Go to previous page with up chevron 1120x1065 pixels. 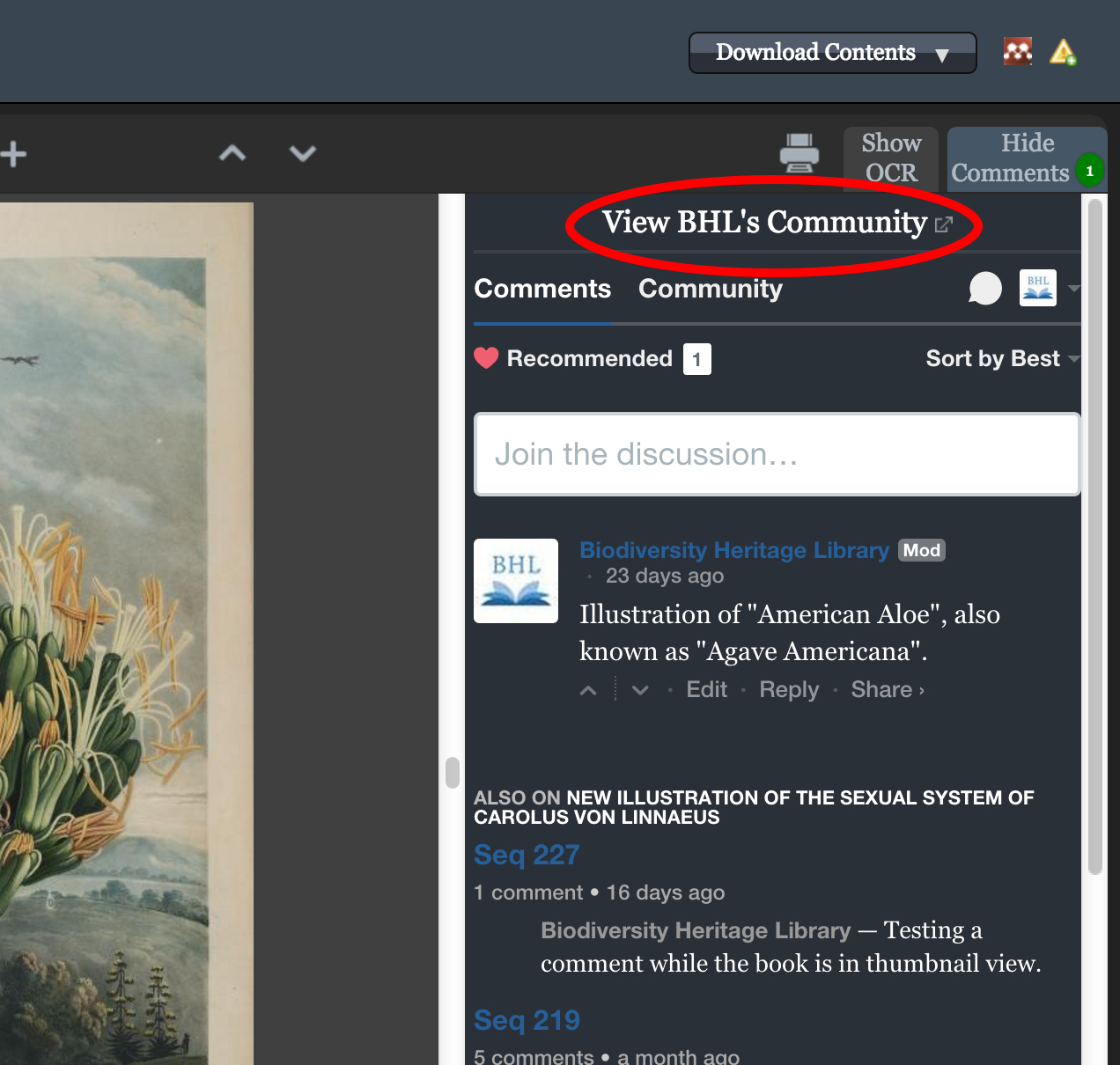[232, 154]
